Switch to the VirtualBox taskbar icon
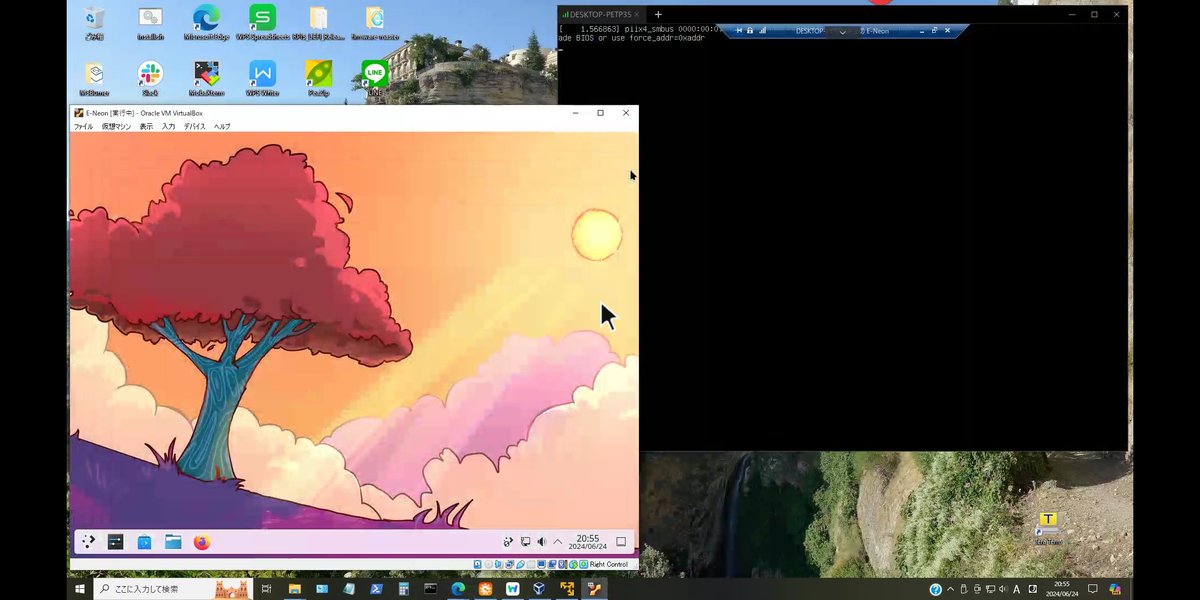1200x600 pixels. coord(539,589)
